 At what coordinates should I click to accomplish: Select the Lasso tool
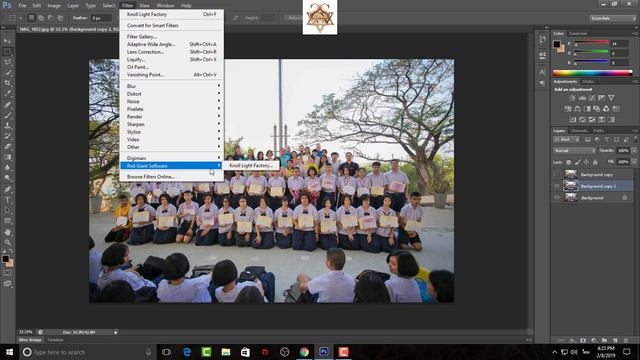tap(7, 62)
